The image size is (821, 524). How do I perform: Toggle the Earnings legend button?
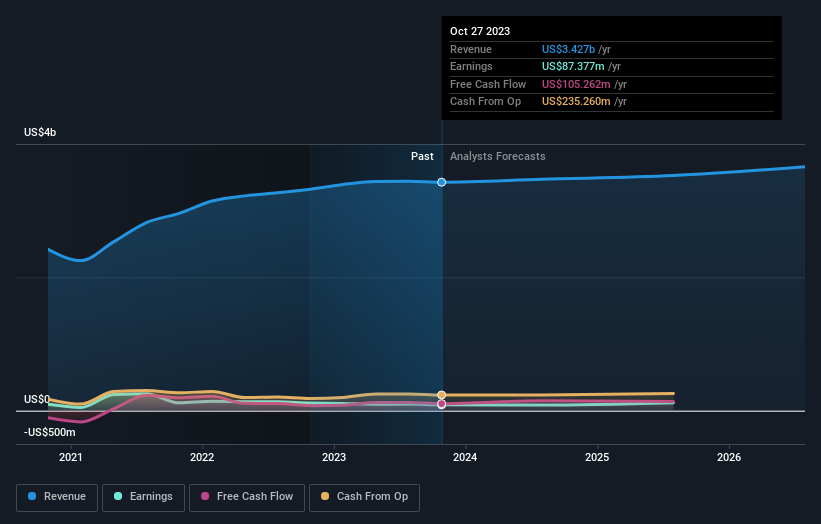pos(143,497)
